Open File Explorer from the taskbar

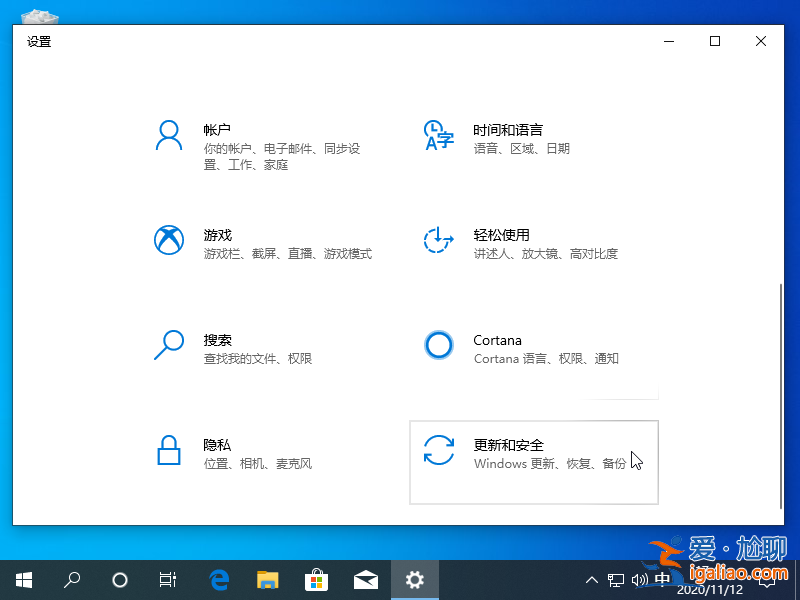267,579
